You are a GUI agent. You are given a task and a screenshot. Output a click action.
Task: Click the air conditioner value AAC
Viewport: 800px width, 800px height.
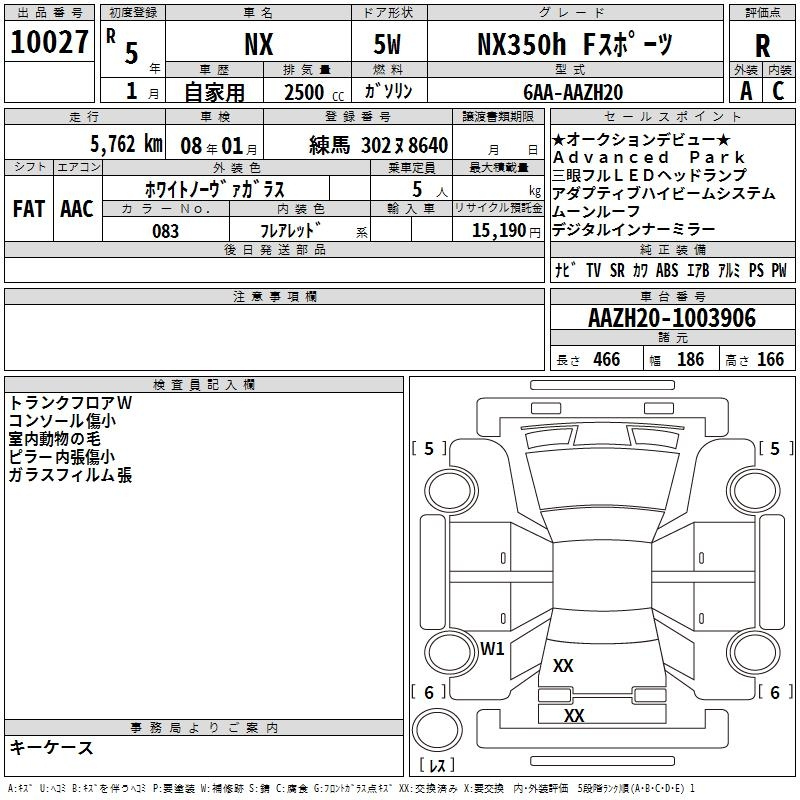[x=77, y=209]
